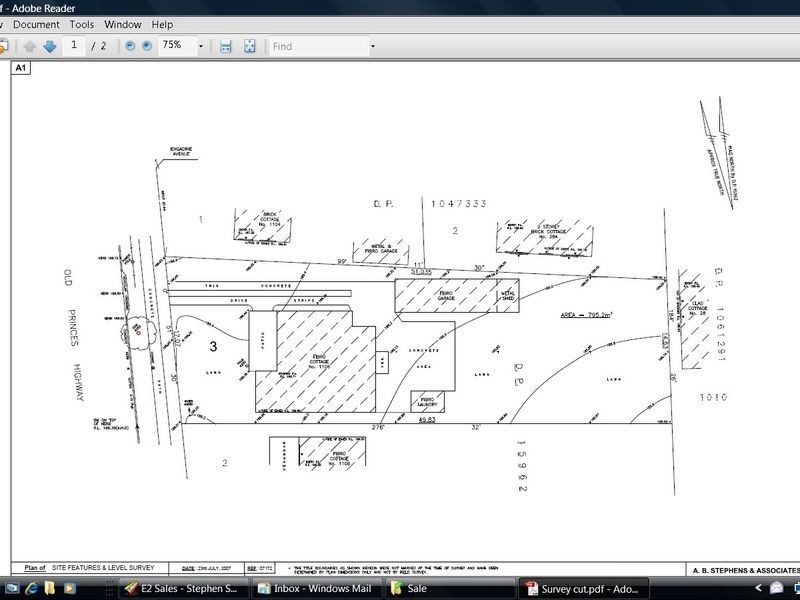Go to previous page with up arrow
Viewport: 800px width, 600px height.
tap(30, 46)
